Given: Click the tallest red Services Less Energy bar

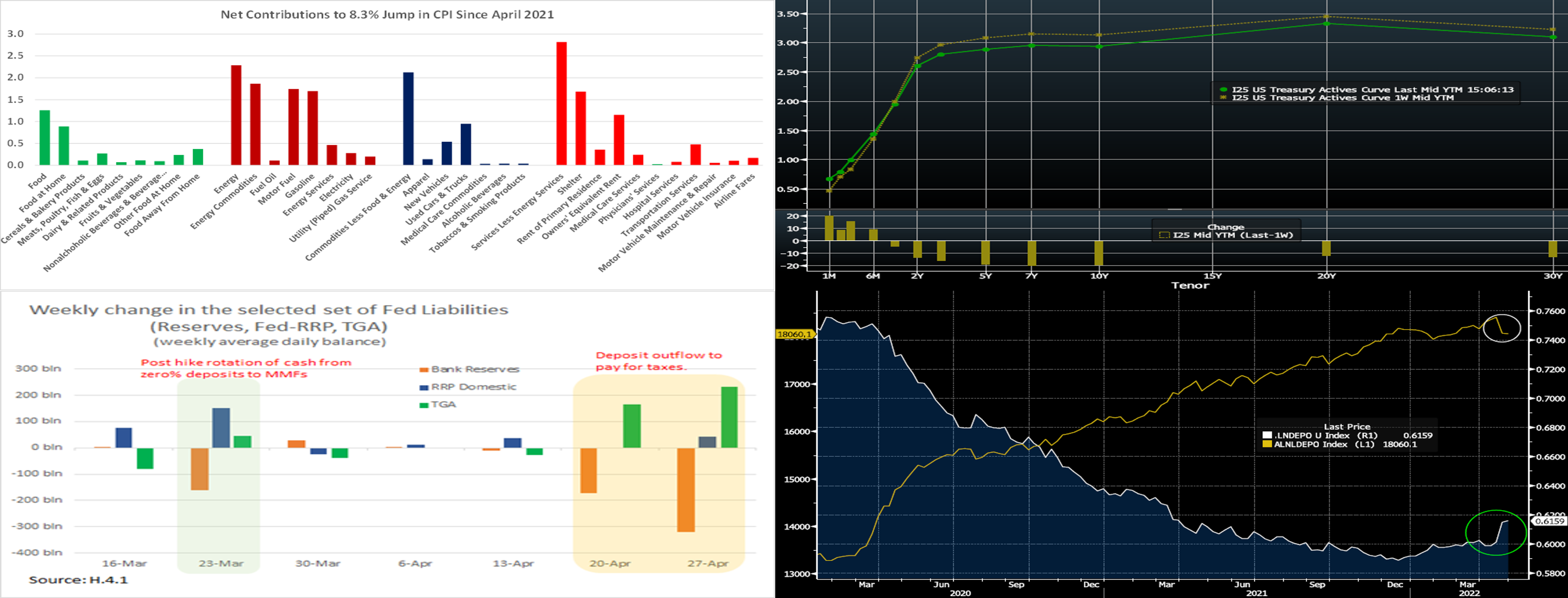Looking at the screenshot, I should pyautogui.click(x=561, y=103).
